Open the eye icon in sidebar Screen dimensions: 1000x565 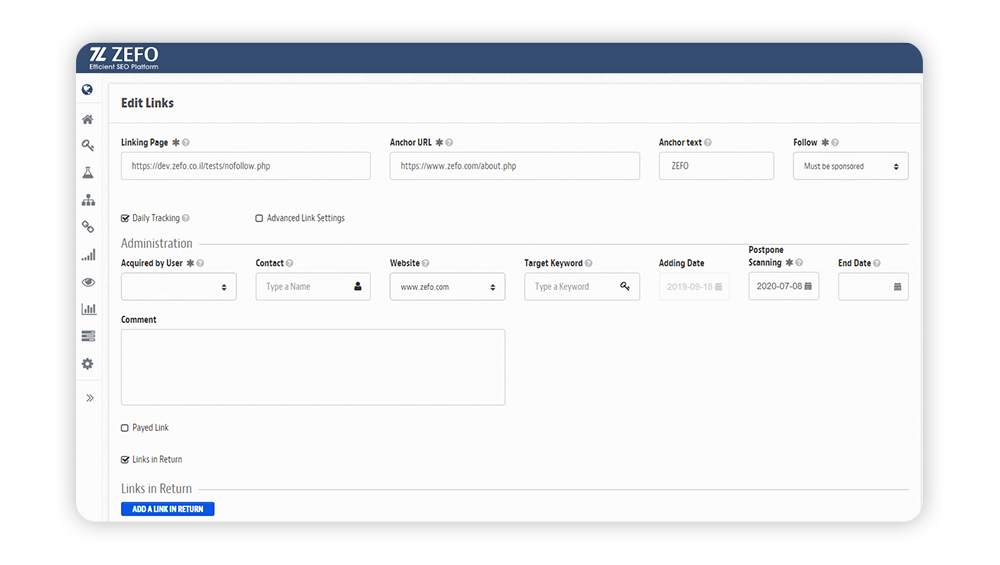[x=88, y=282]
